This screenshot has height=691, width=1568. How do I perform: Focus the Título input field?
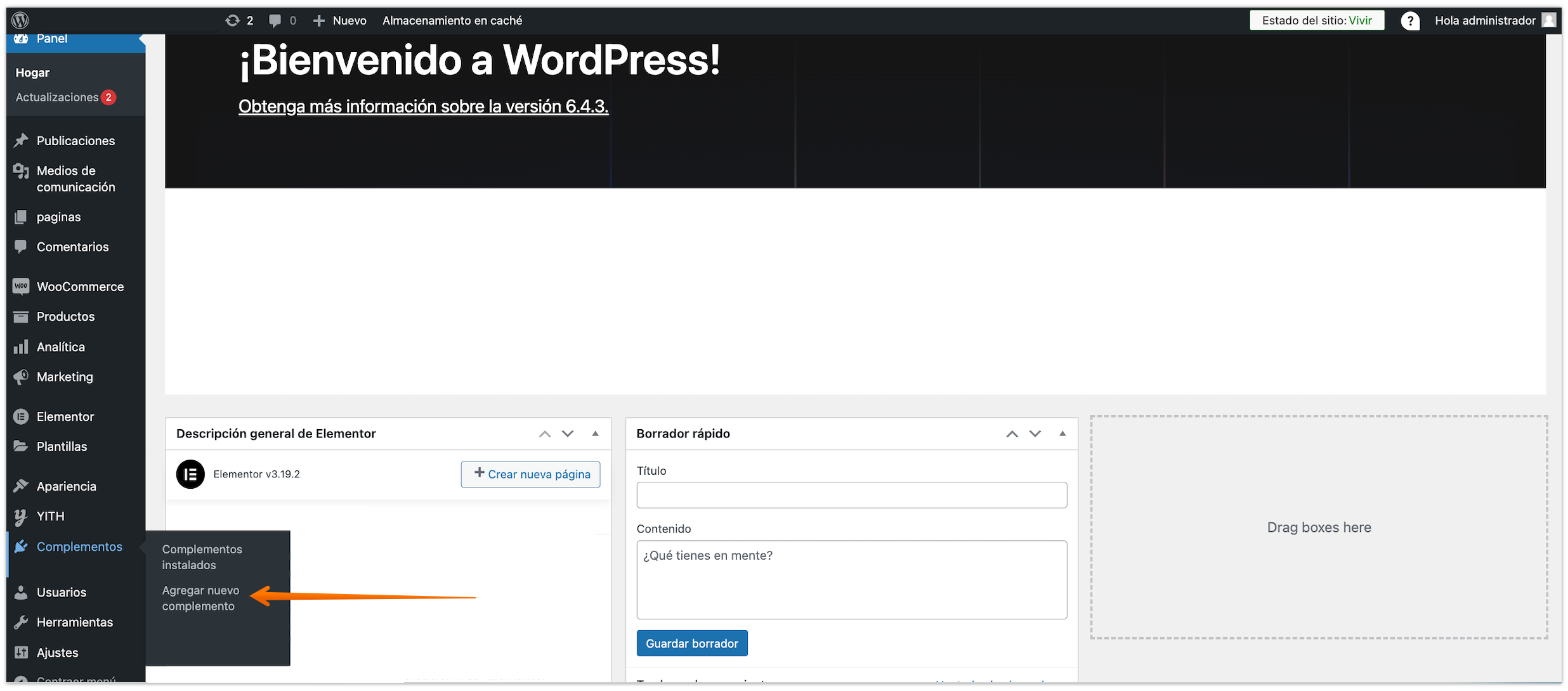pos(851,494)
